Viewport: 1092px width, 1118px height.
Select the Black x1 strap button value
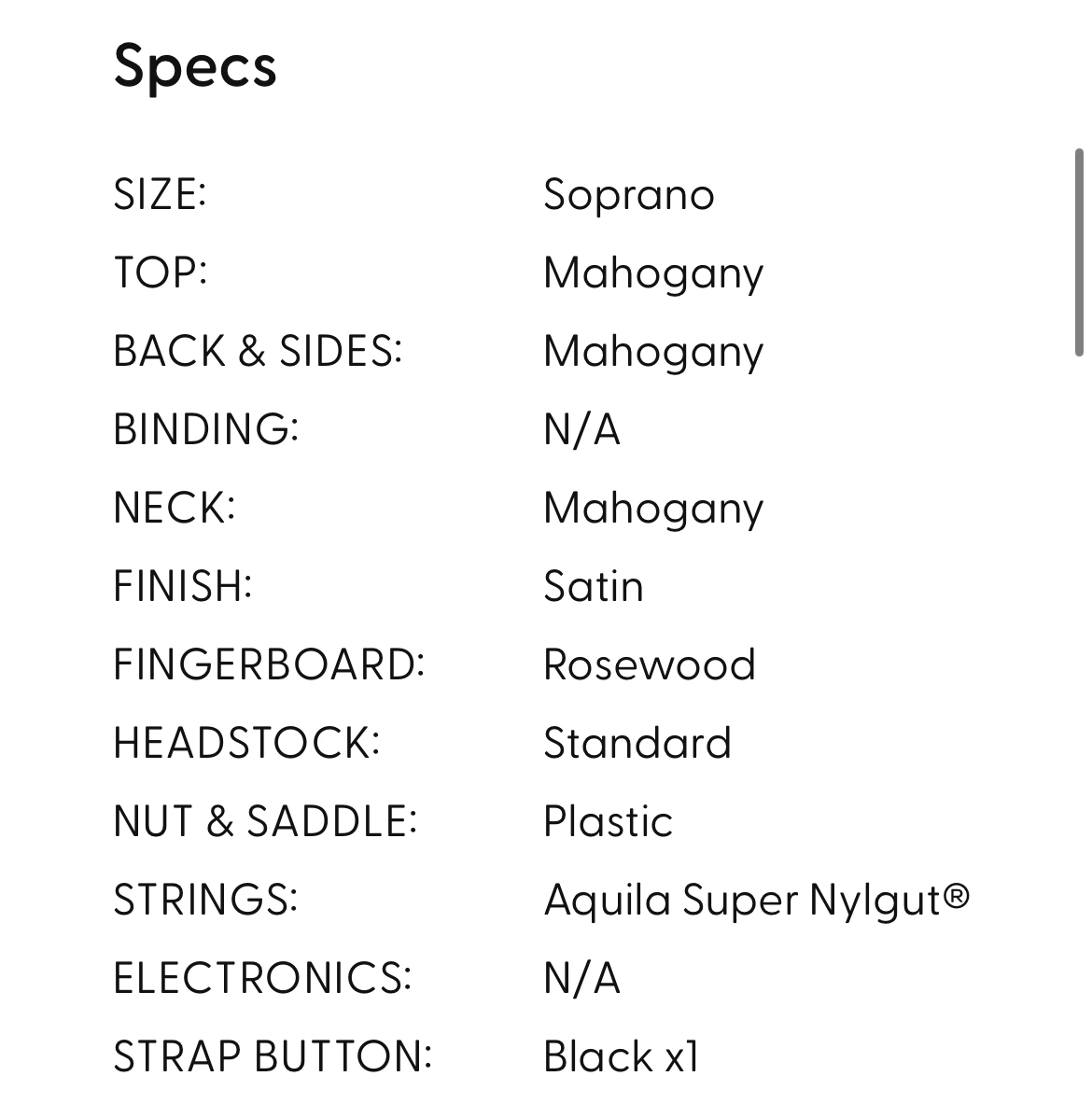(x=621, y=1057)
